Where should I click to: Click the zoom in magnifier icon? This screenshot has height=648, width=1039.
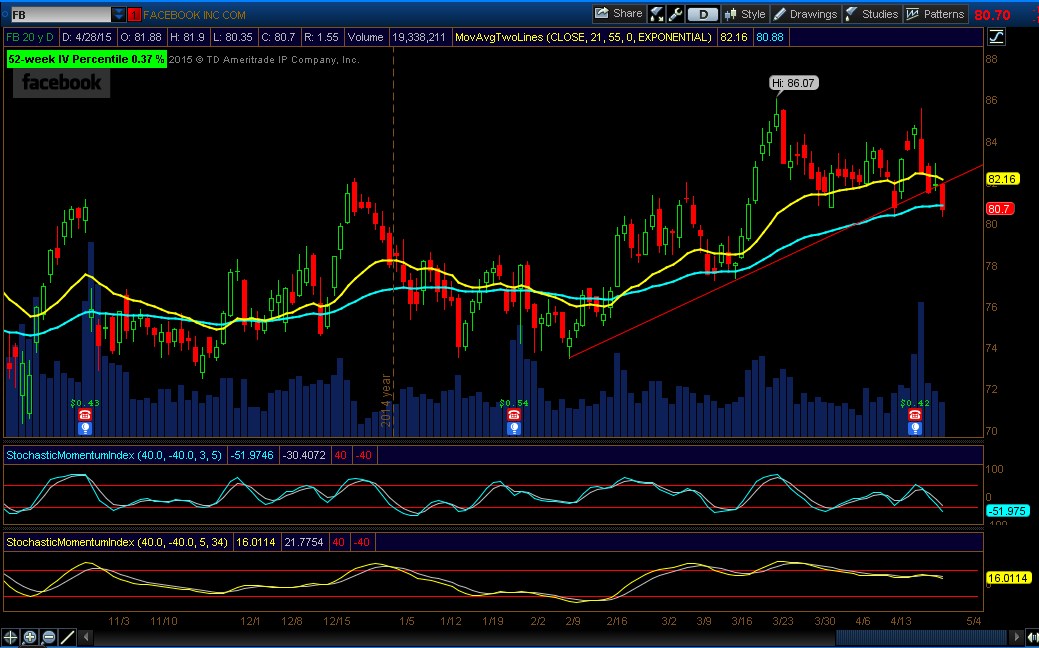pyautogui.click(x=30, y=638)
